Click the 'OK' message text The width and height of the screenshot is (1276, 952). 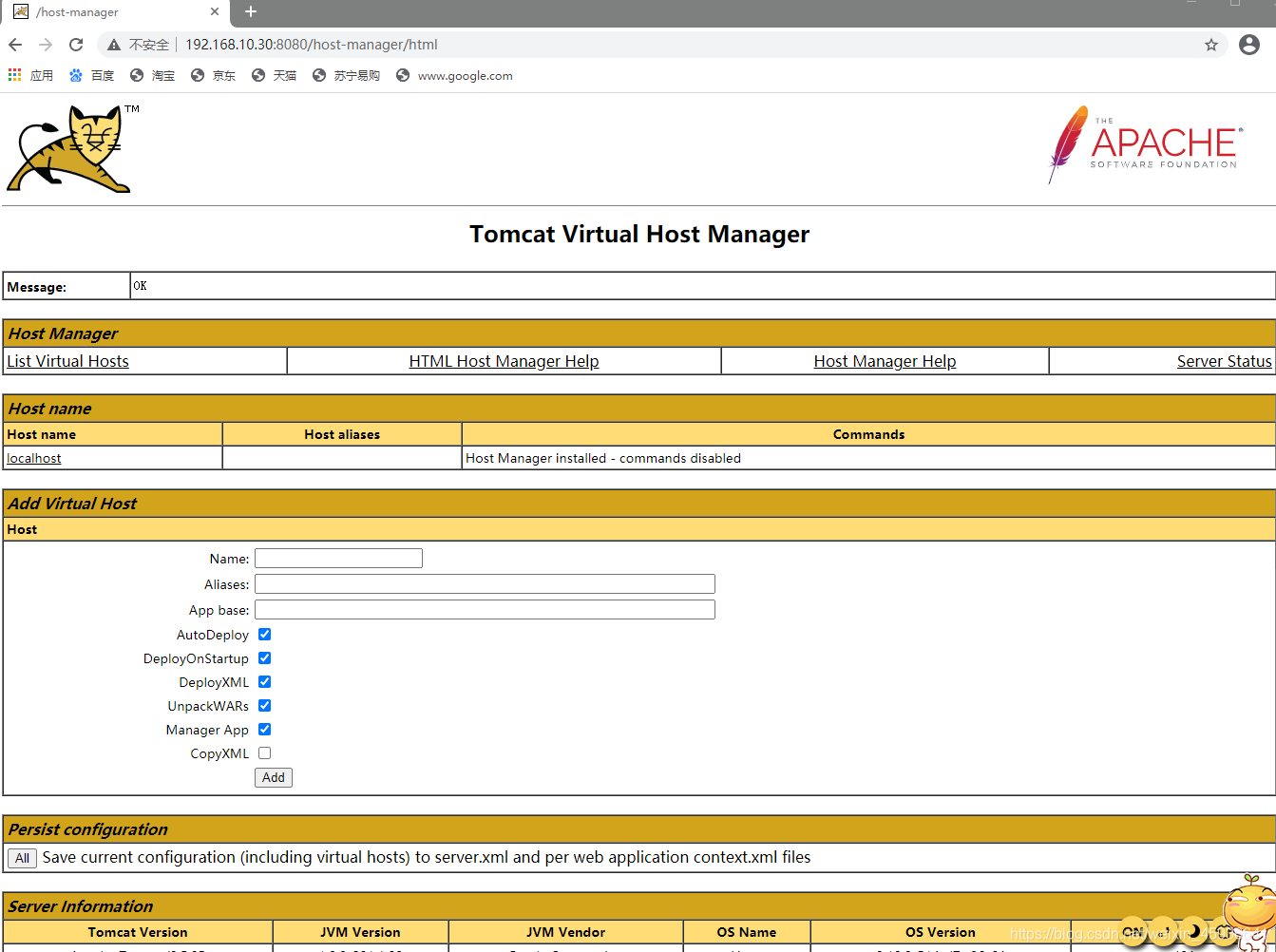point(140,286)
